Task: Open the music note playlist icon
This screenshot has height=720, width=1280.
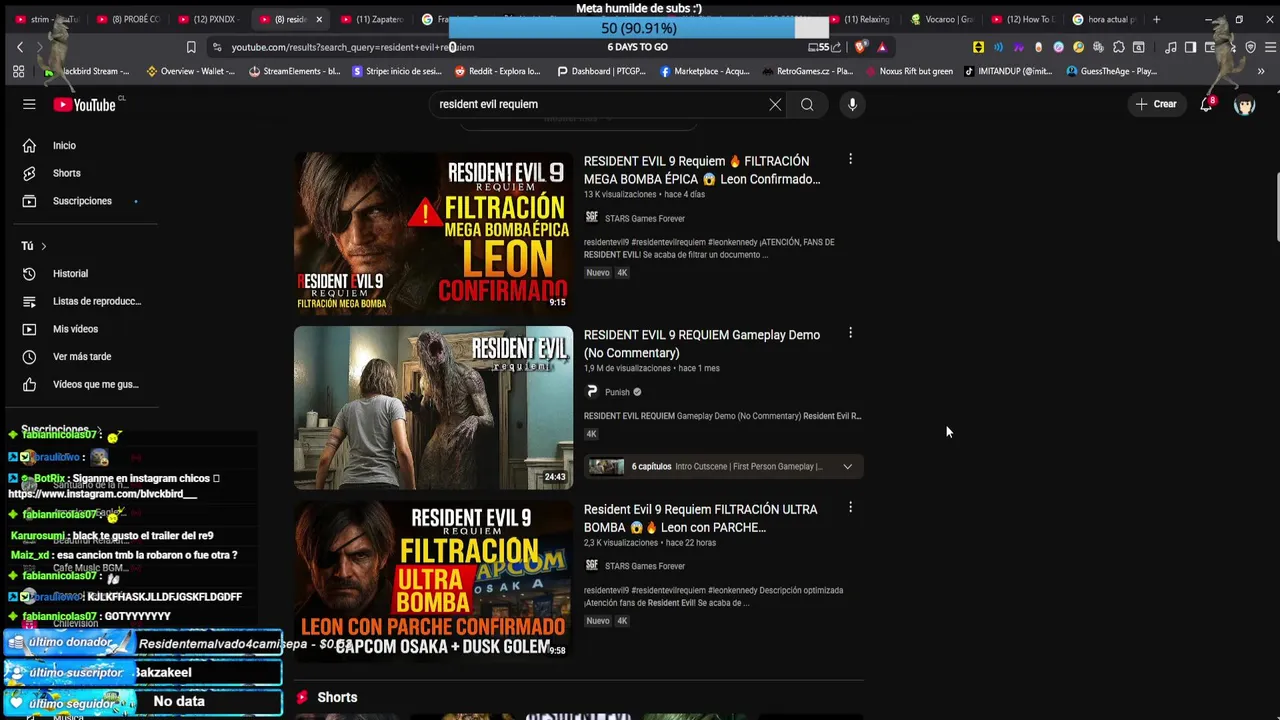Action: pos(1171,47)
